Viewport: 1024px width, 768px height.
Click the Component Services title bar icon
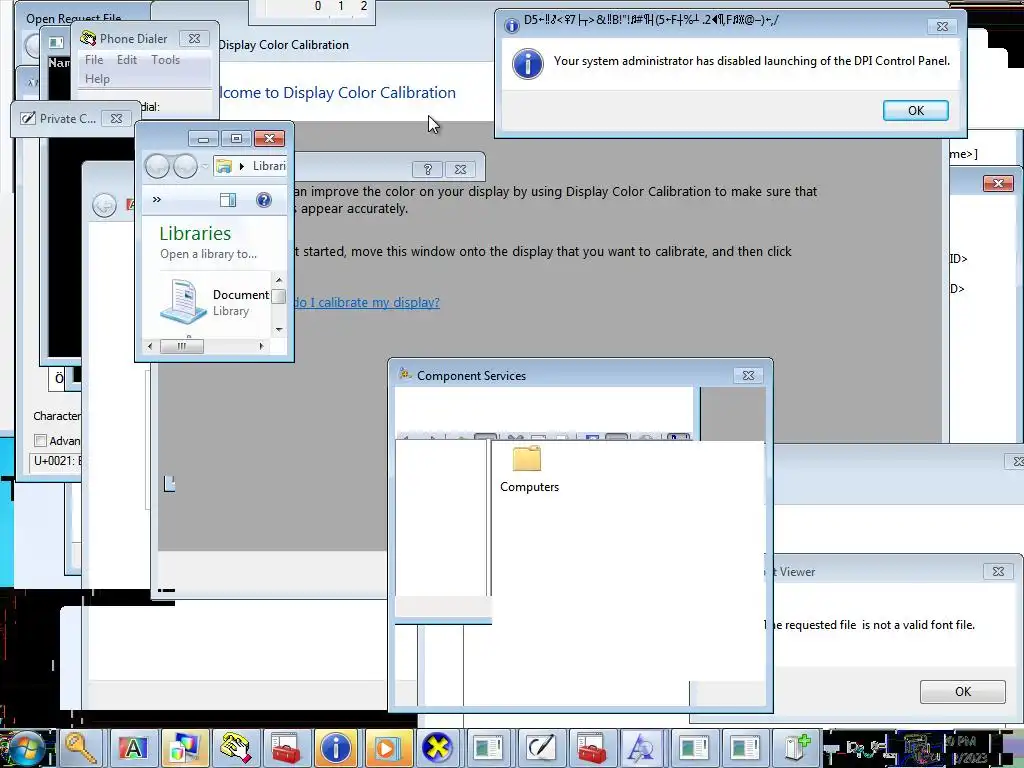click(405, 374)
